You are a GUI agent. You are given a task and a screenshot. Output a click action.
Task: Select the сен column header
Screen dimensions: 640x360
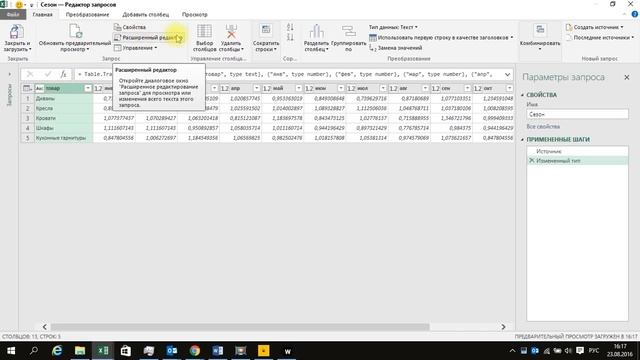[451, 88]
